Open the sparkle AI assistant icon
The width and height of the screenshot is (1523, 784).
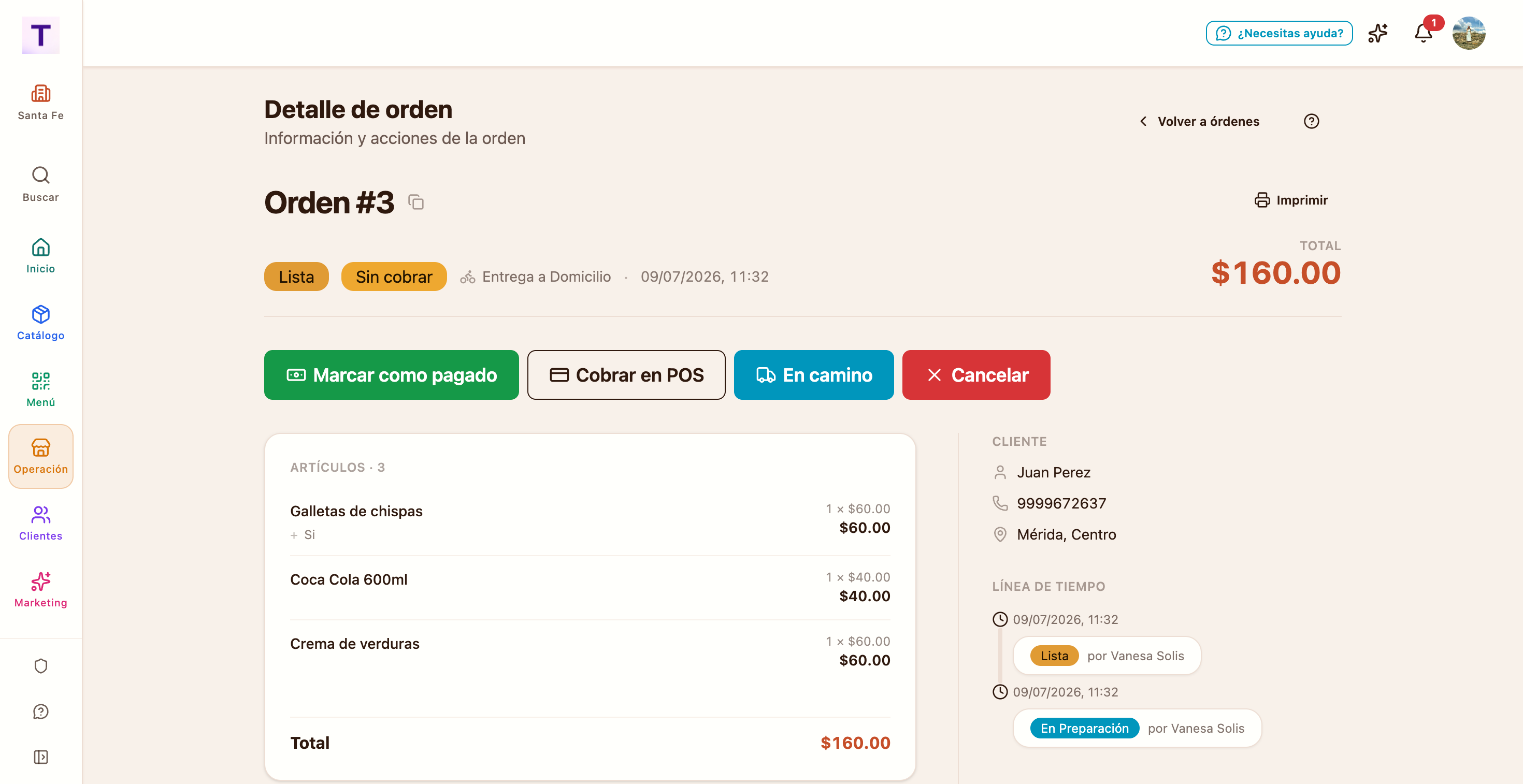1377,33
